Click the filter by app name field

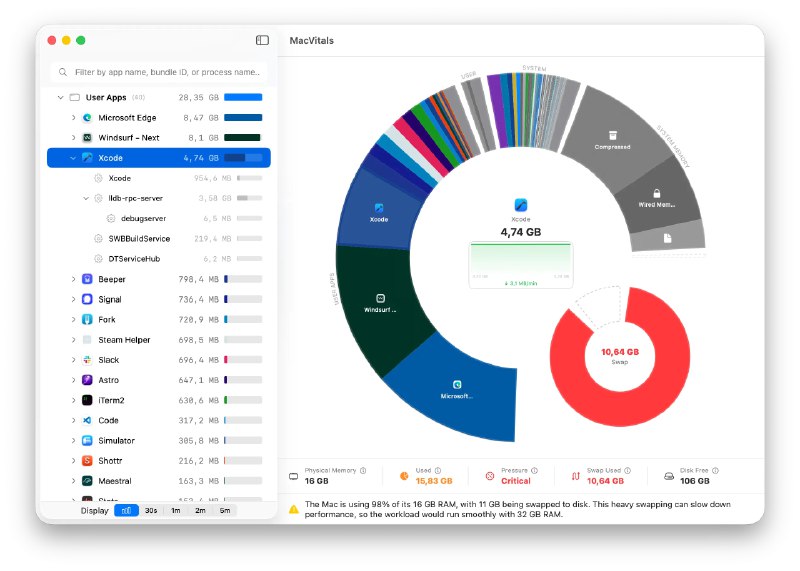point(159,72)
